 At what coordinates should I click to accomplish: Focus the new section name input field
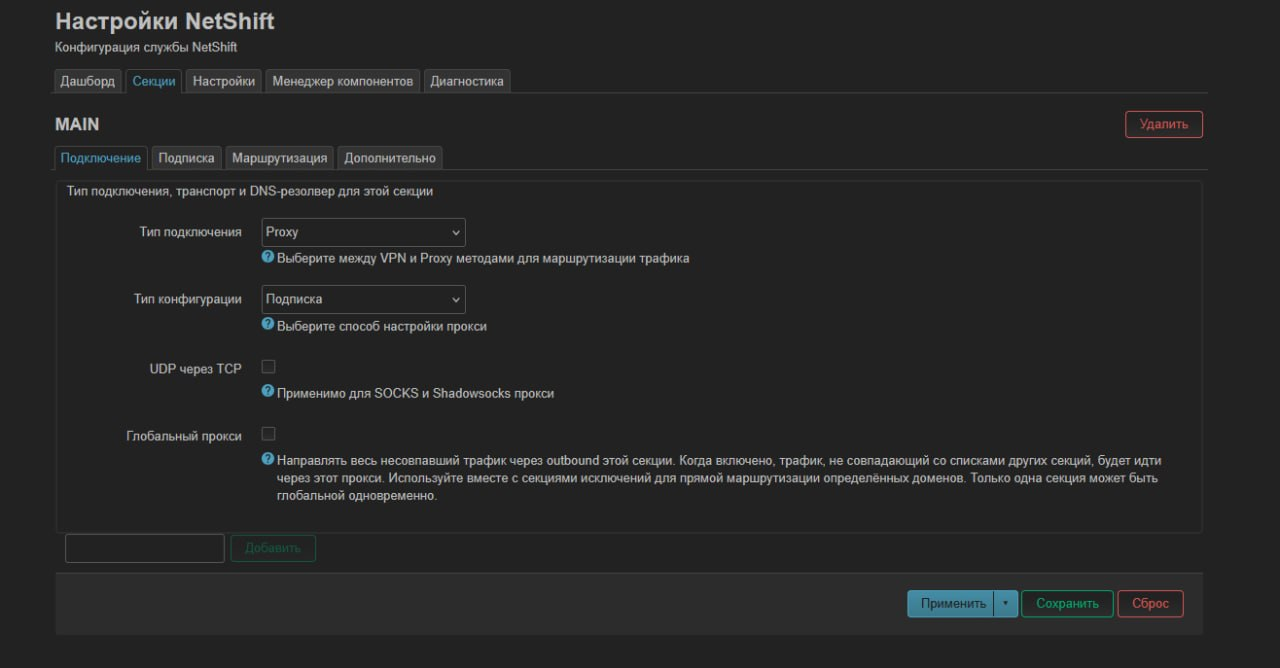pos(145,548)
